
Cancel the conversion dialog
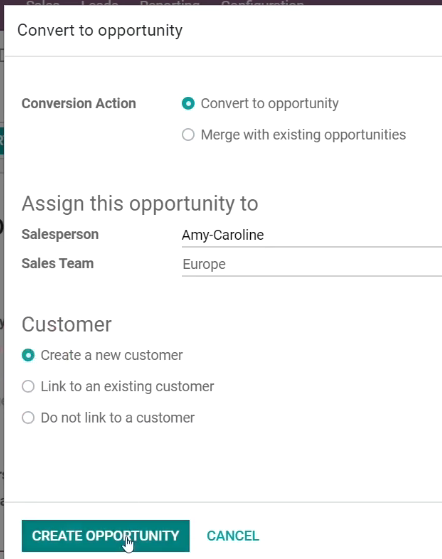pyautogui.click(x=233, y=536)
